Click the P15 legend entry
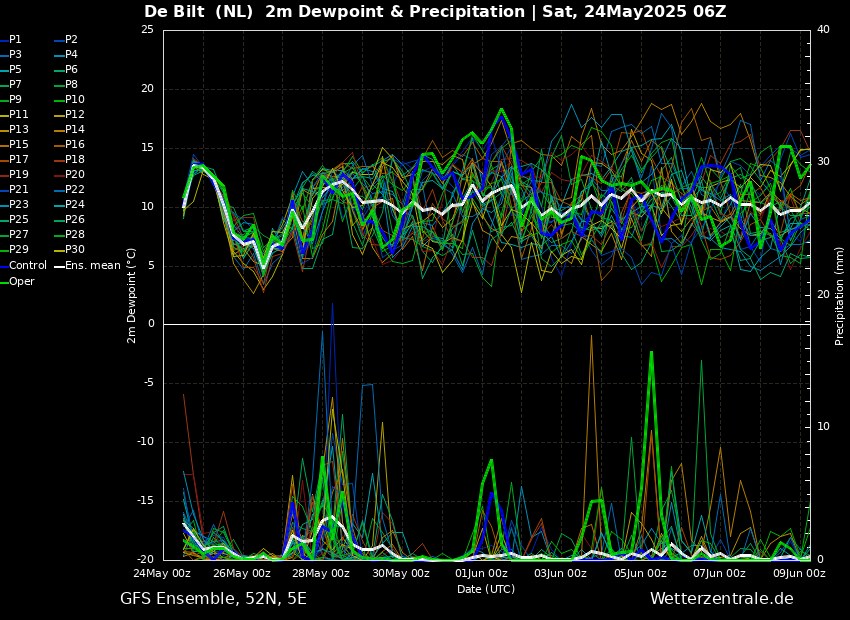Viewport: 850px width, 620px height. click(x=14, y=144)
